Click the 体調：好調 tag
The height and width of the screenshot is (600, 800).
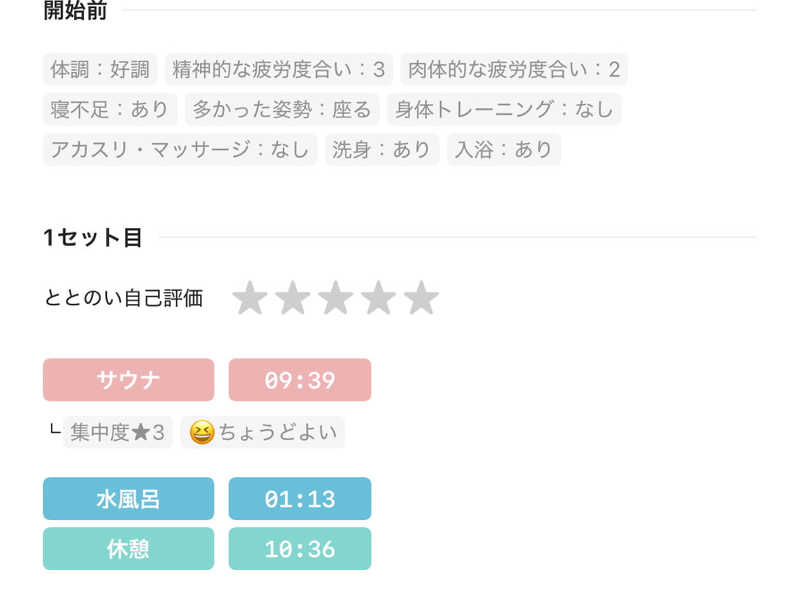pyautogui.click(x=100, y=69)
